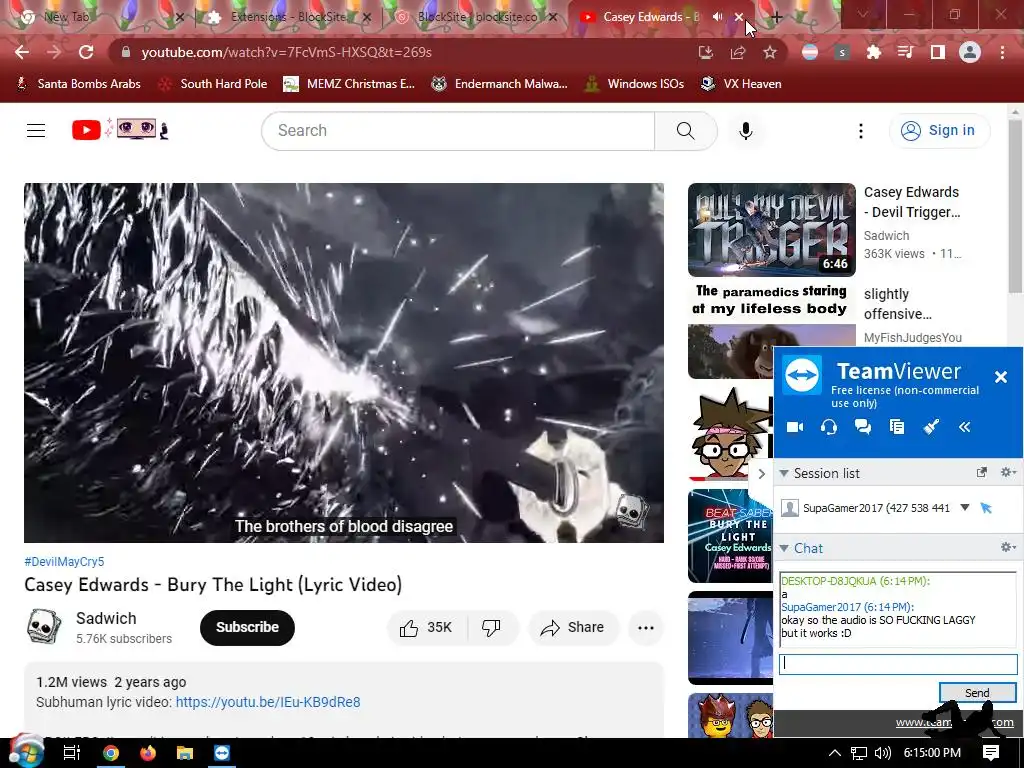Collapse TeamViewer panel with double chevron

click(x=965, y=427)
